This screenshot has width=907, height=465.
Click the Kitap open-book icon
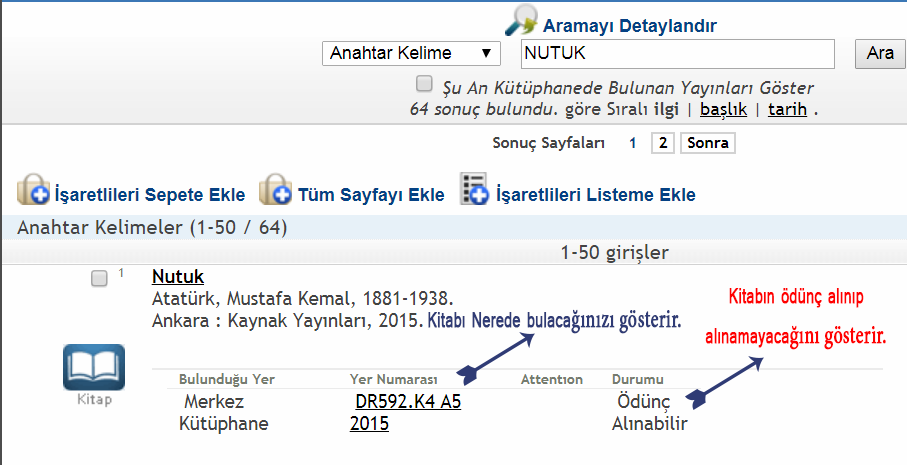pos(94,367)
